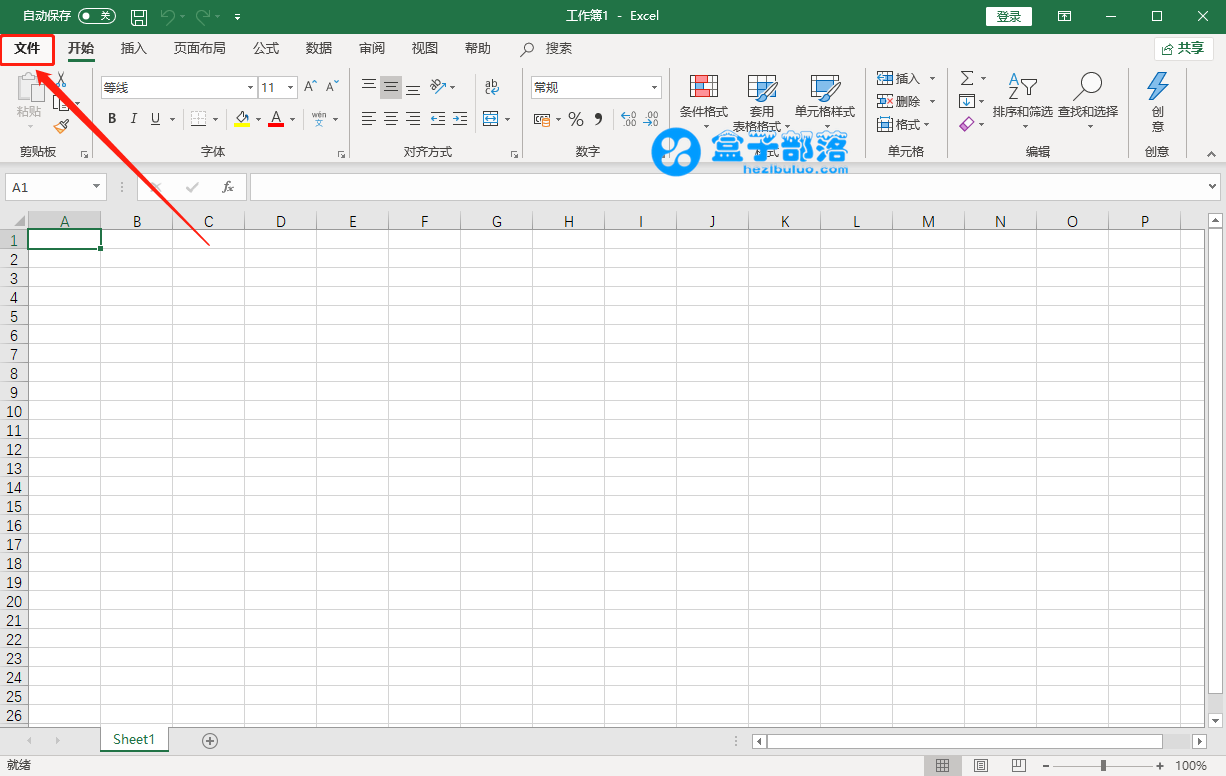The image size is (1226, 776).
Task: Open Find and Select (查找和选择)
Action: coord(1088,102)
